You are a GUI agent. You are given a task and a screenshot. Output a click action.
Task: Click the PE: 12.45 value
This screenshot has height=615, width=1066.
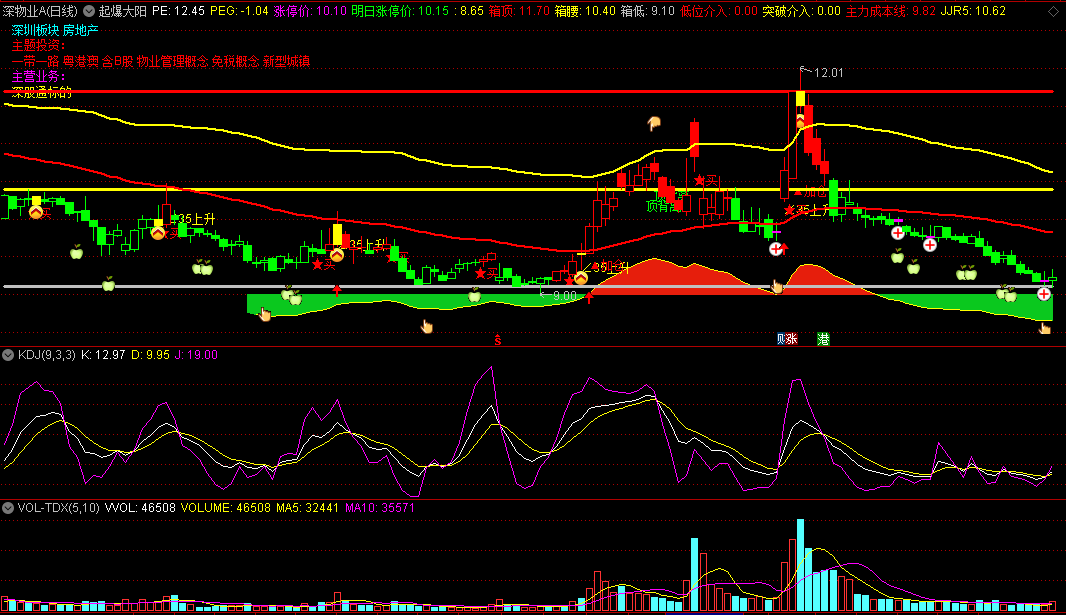[x=178, y=11]
